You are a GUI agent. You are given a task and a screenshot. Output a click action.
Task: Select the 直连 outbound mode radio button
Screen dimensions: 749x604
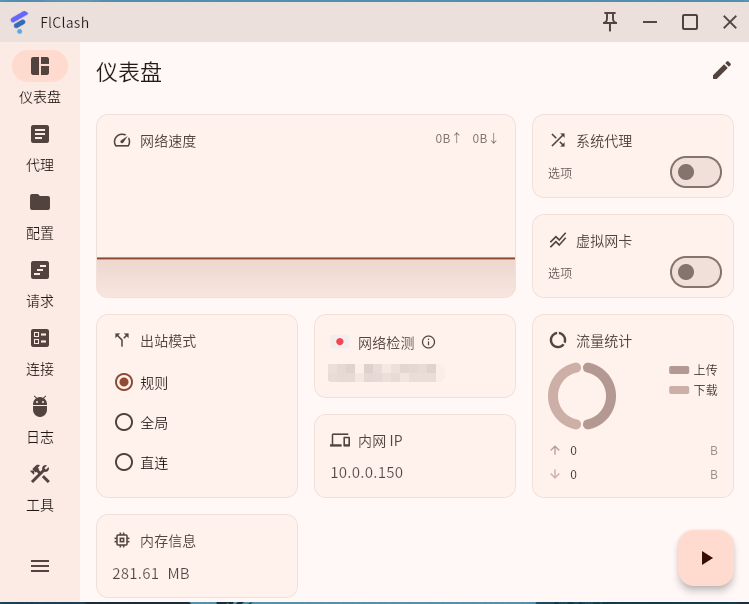click(x=124, y=462)
